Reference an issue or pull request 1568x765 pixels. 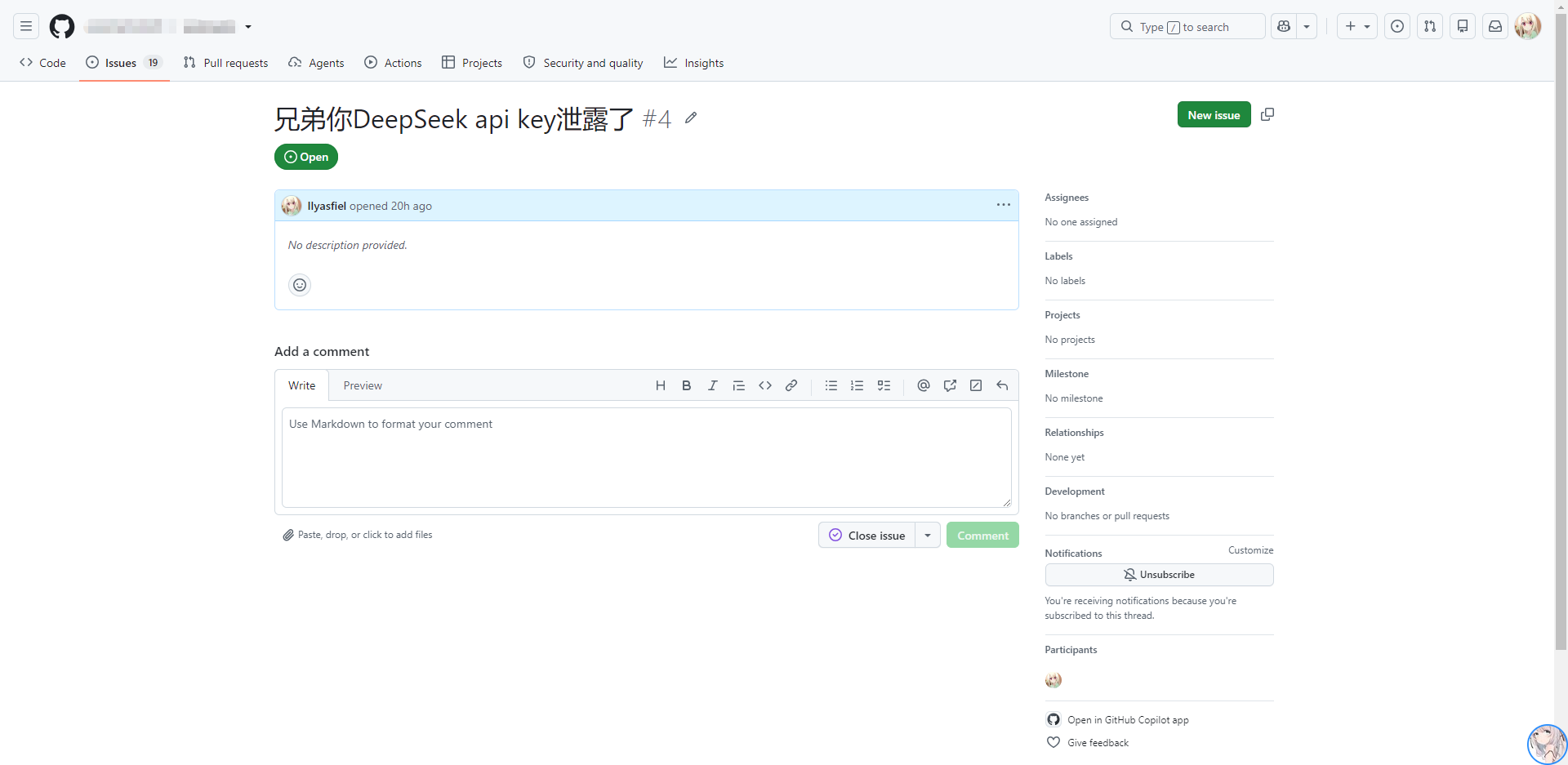(950, 385)
